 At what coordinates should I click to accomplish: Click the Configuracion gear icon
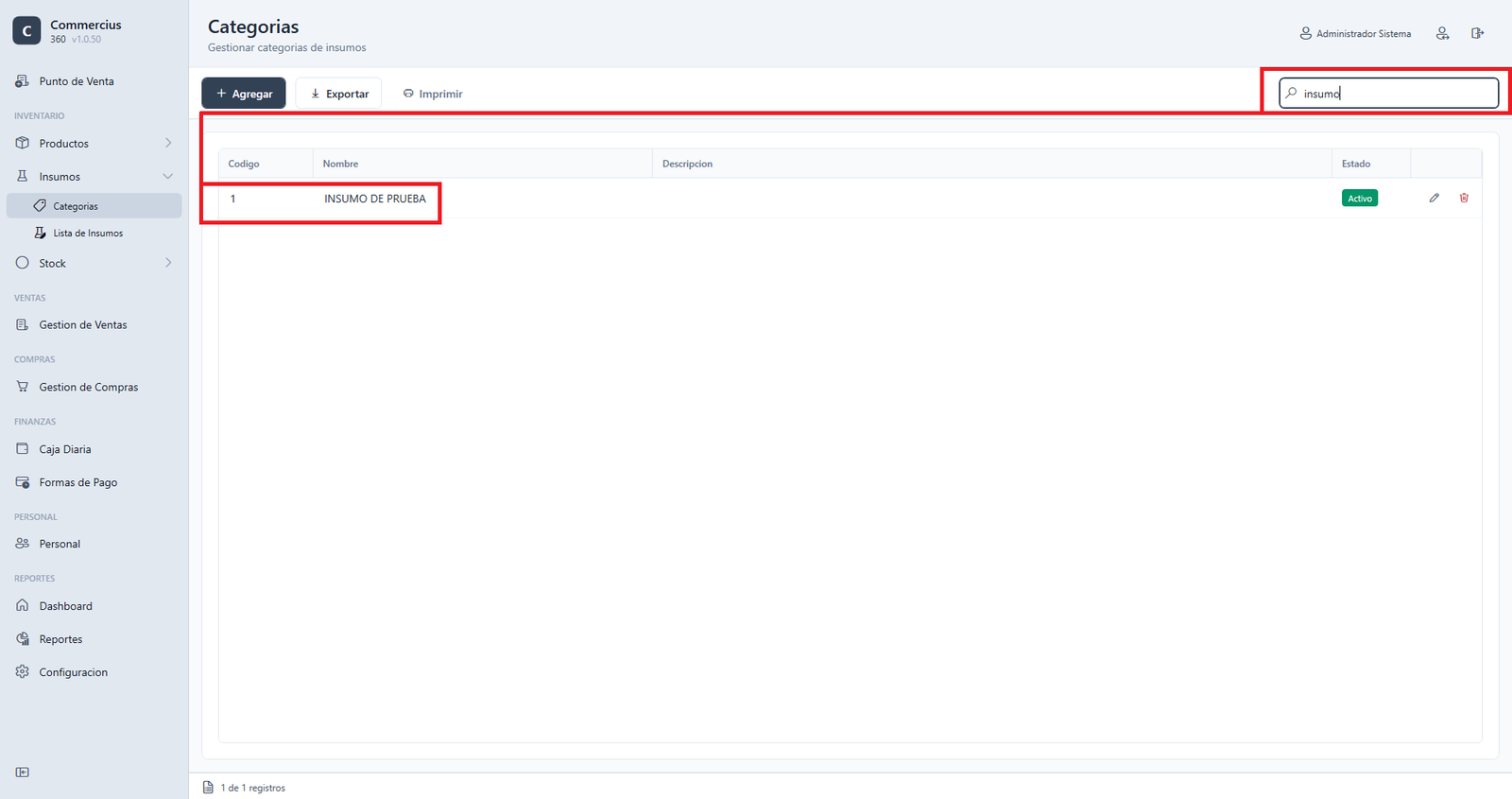(23, 671)
